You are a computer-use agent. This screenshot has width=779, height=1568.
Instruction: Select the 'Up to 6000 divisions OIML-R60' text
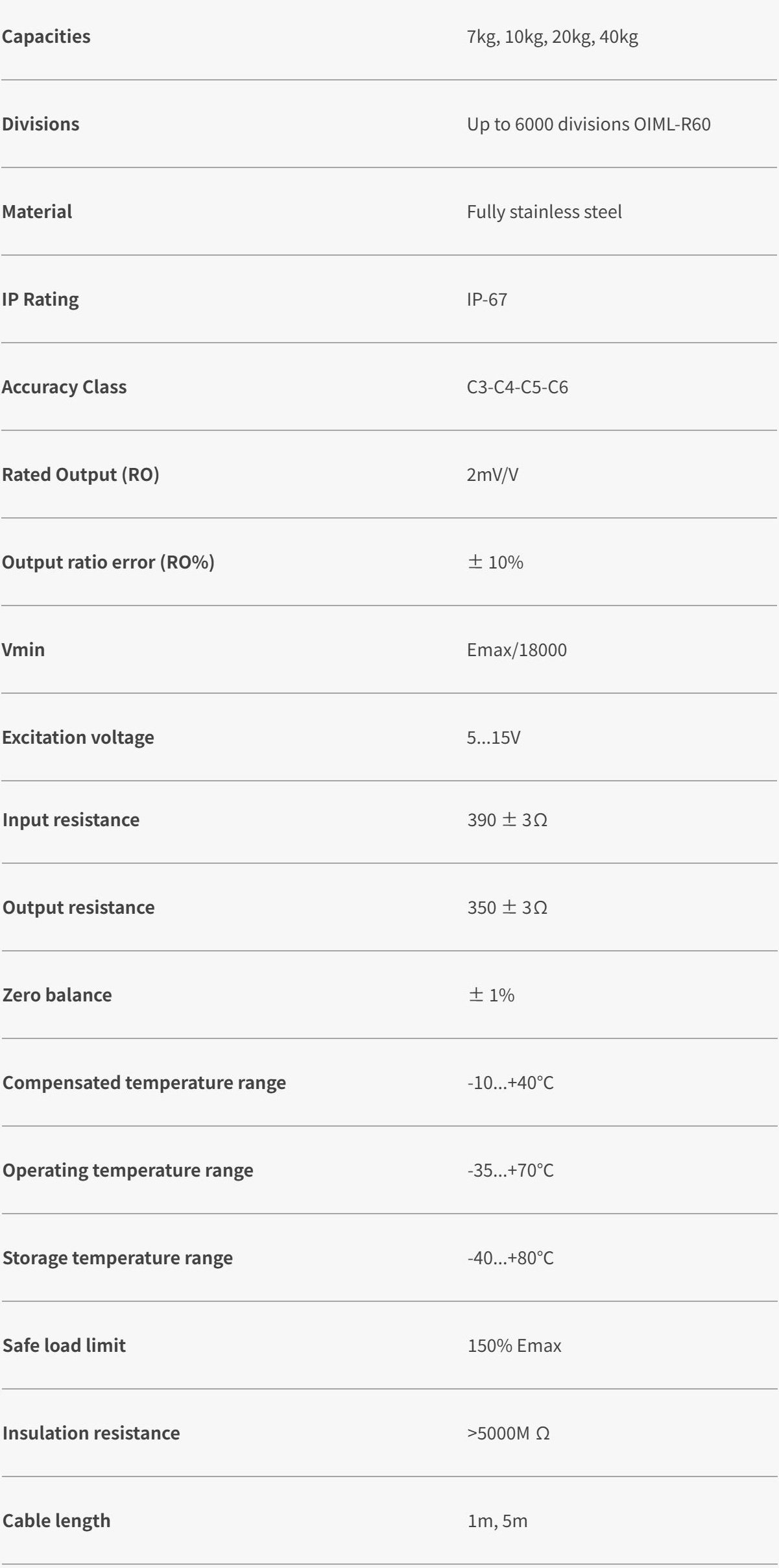[588, 124]
